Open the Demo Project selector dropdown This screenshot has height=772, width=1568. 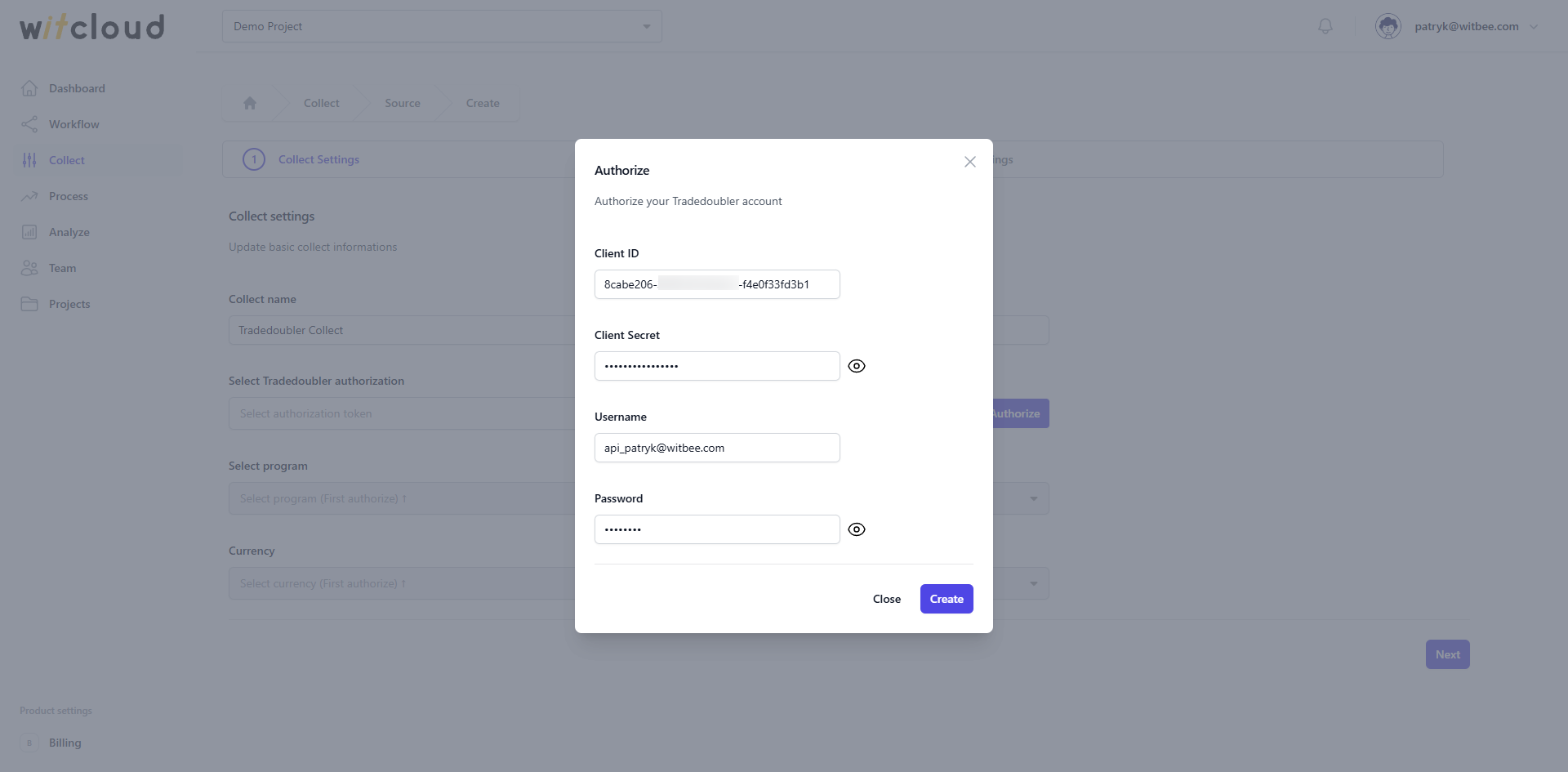click(x=442, y=26)
